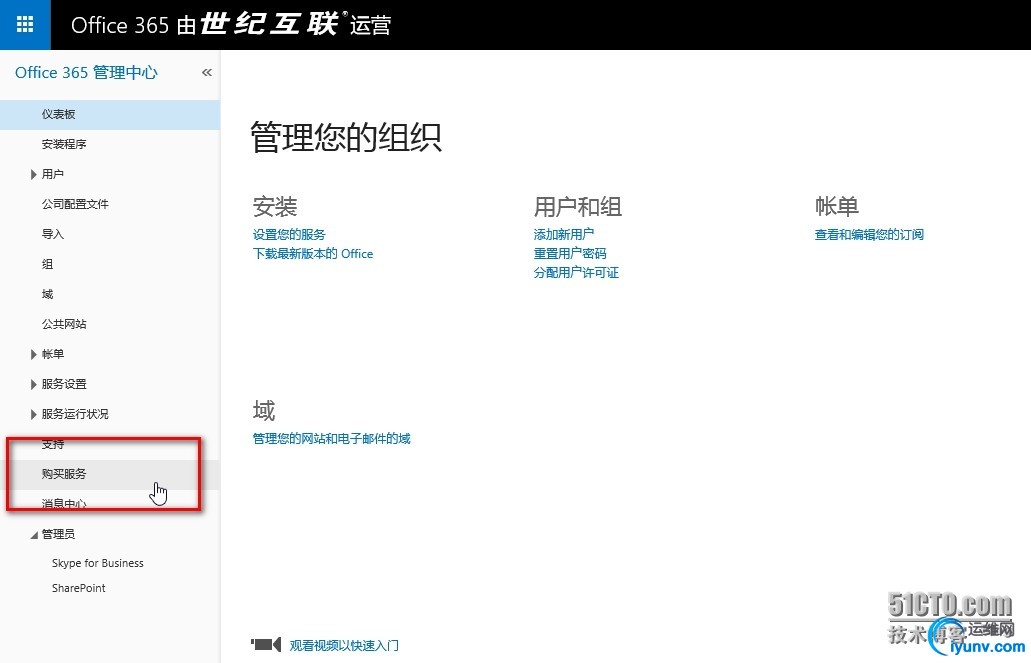Click 添加新用户 link
The height and width of the screenshot is (663, 1031).
[x=563, y=234]
